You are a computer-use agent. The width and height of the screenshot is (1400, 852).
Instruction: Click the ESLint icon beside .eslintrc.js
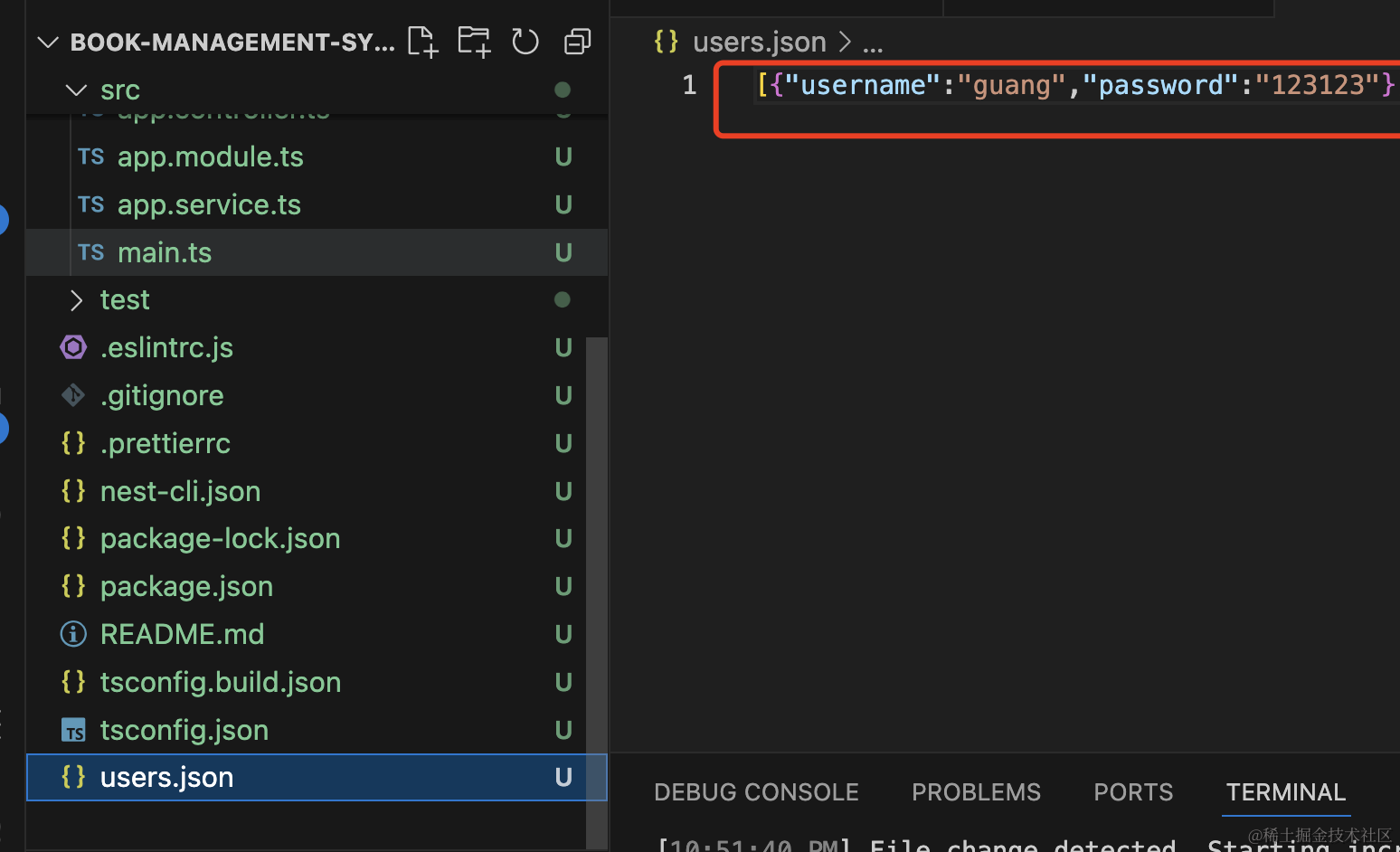pyautogui.click(x=73, y=347)
